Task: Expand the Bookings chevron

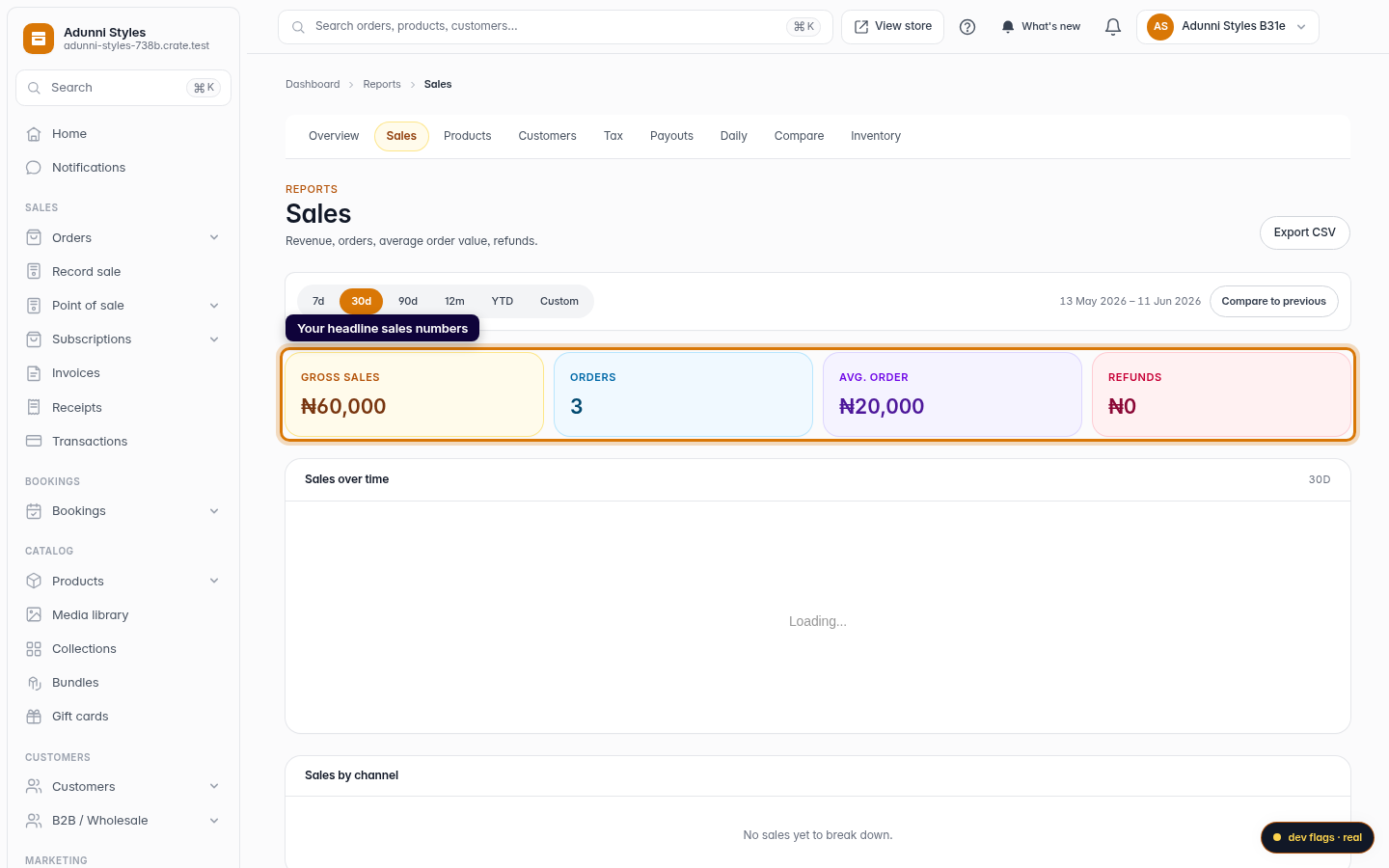Action: 214,511
